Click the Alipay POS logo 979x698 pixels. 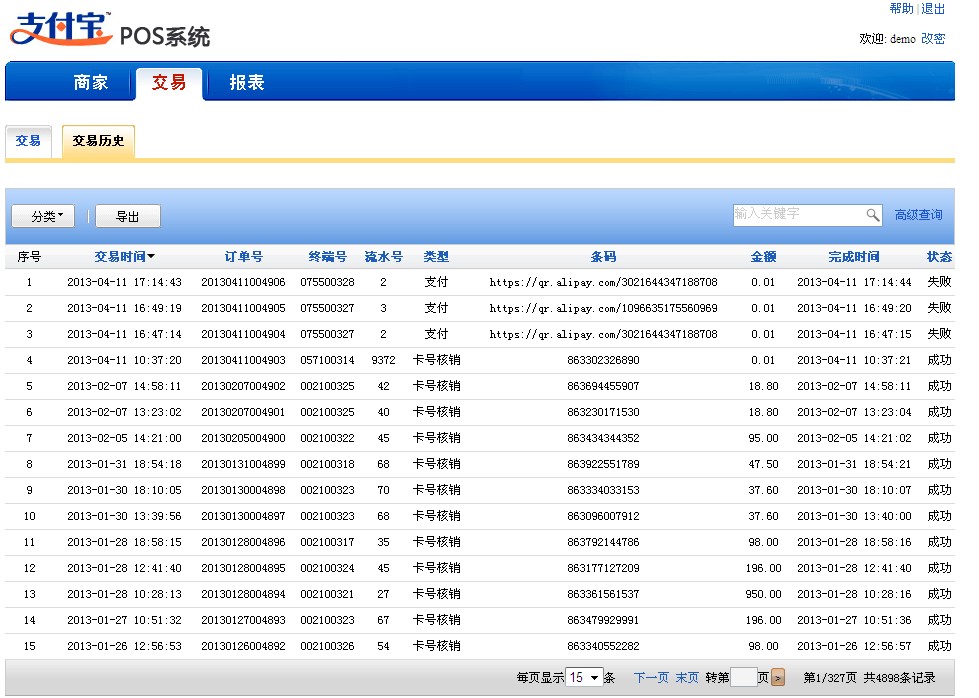[110, 29]
